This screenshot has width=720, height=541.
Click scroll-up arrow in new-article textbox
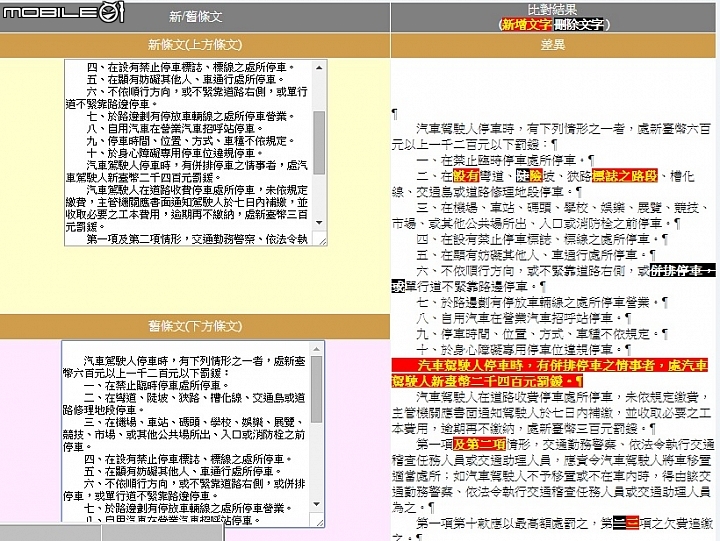coord(319,68)
